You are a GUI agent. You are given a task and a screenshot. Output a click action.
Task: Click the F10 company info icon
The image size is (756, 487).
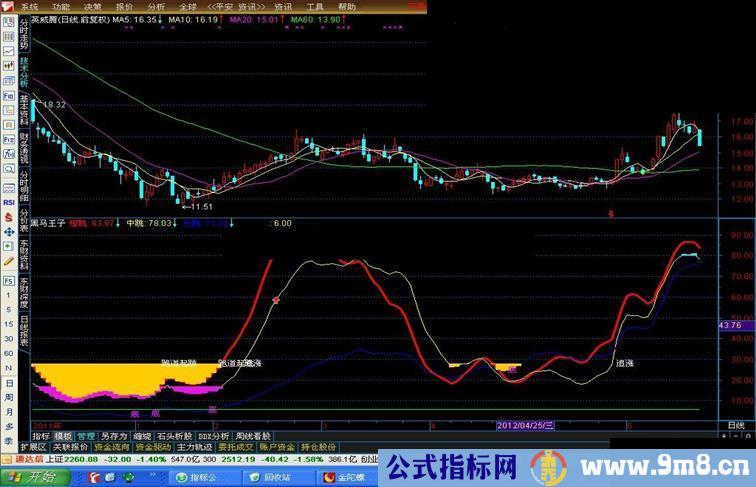pos(9,95)
